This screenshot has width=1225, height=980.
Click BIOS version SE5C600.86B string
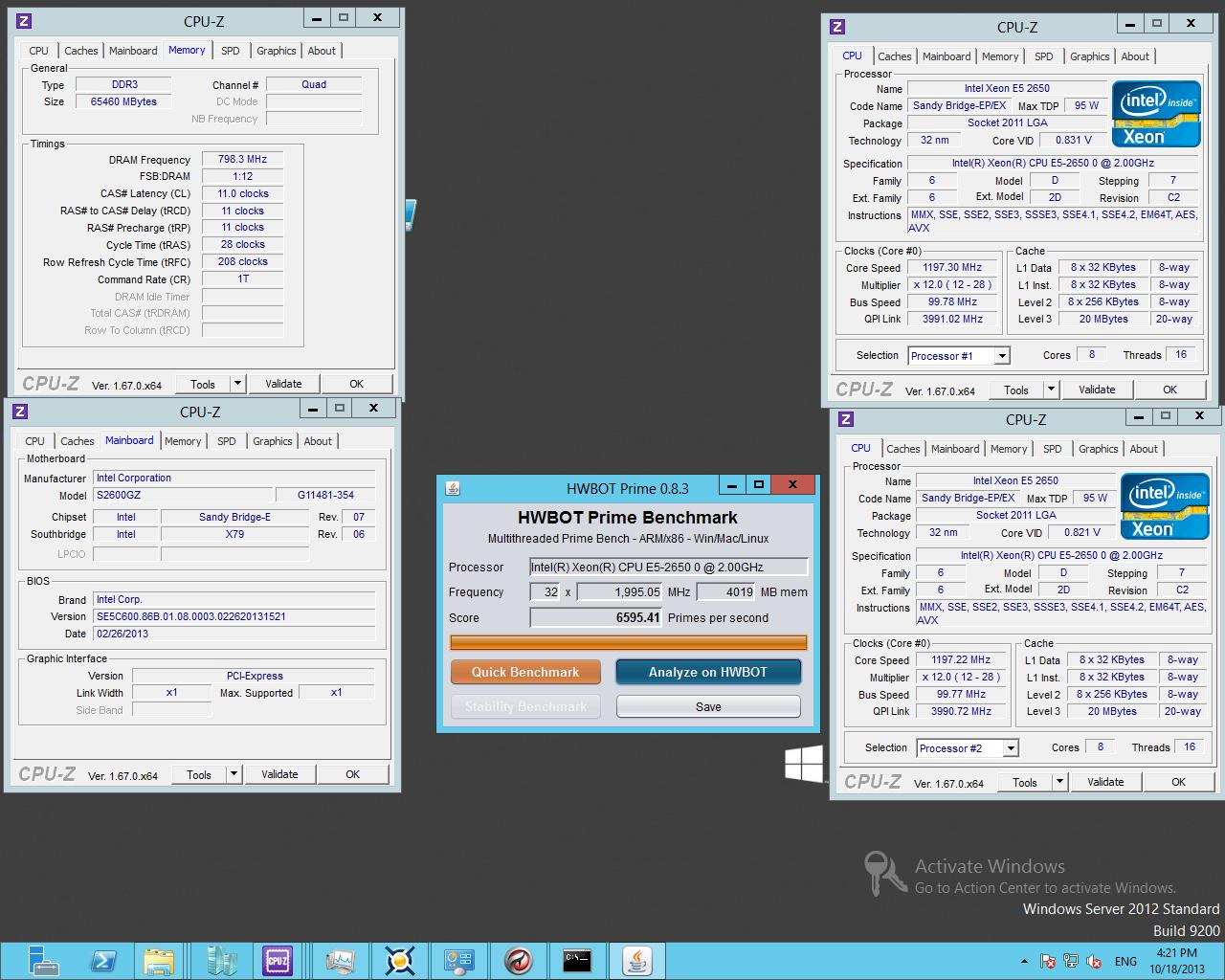(x=234, y=616)
